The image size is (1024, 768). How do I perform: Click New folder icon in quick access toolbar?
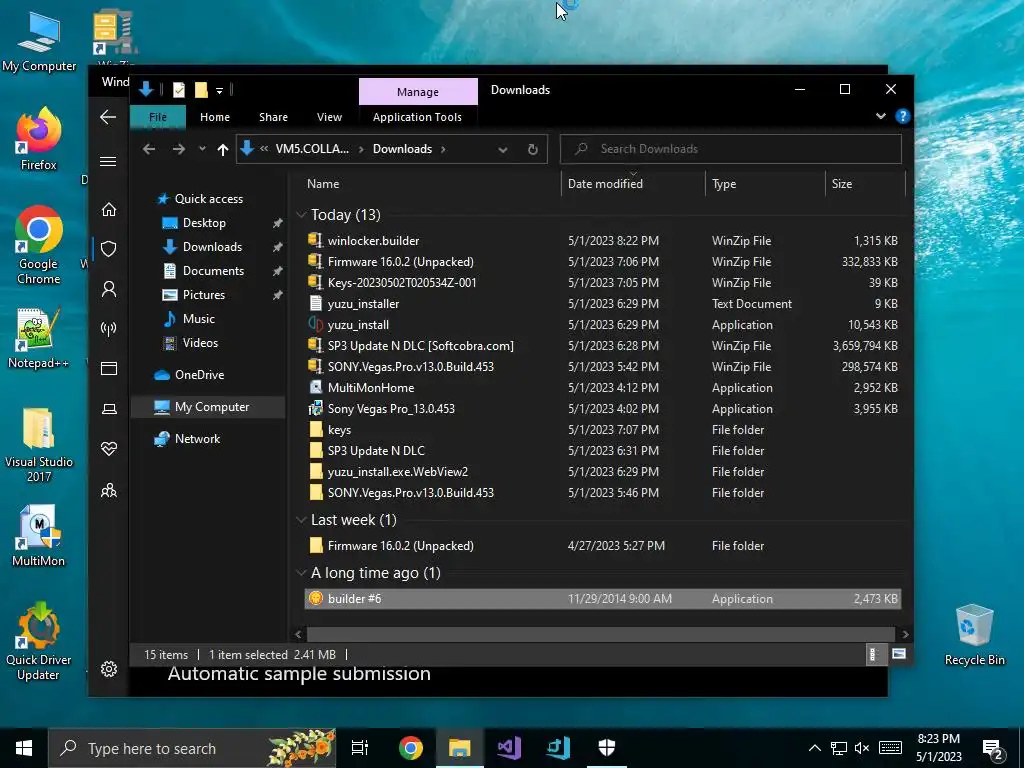pos(201,90)
